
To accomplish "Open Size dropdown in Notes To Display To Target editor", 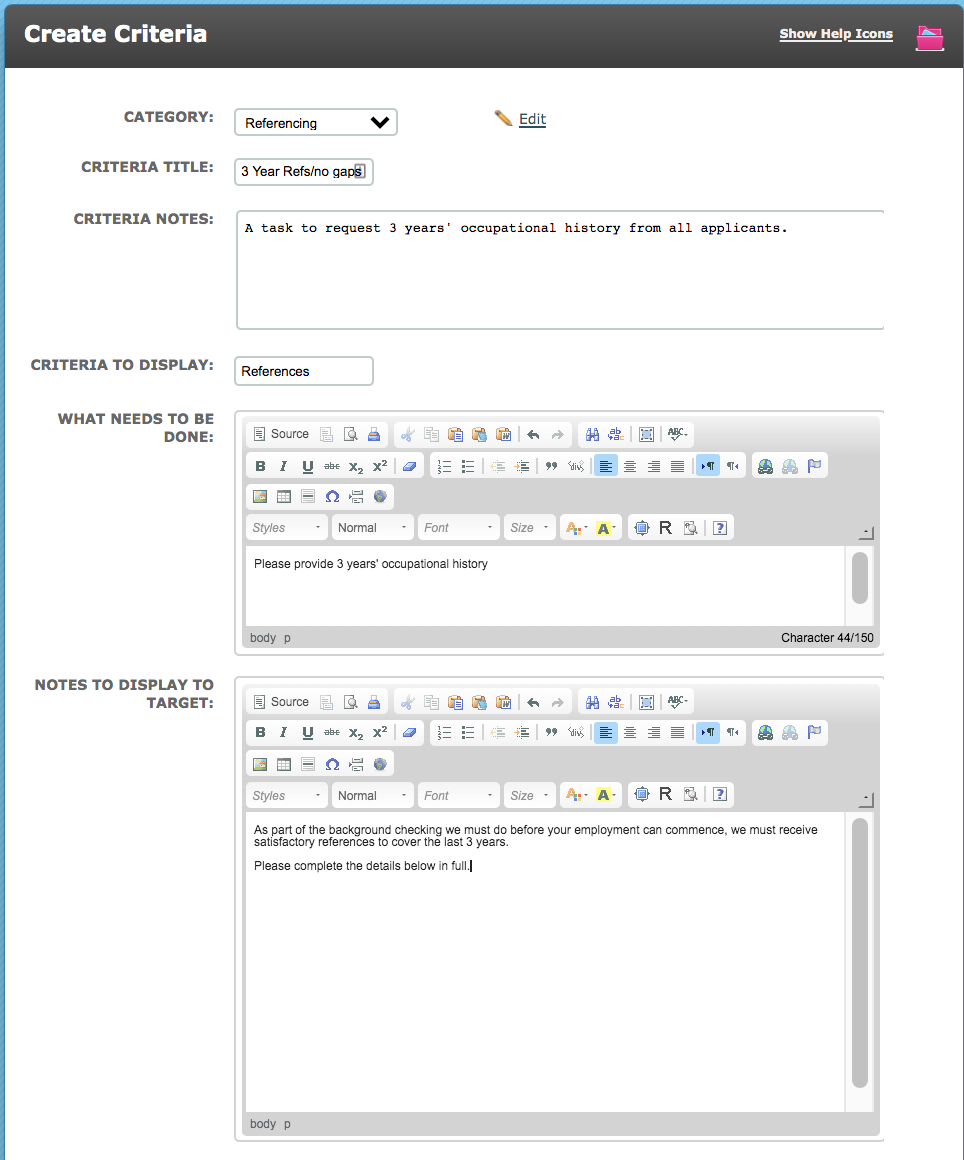I will coord(530,795).
